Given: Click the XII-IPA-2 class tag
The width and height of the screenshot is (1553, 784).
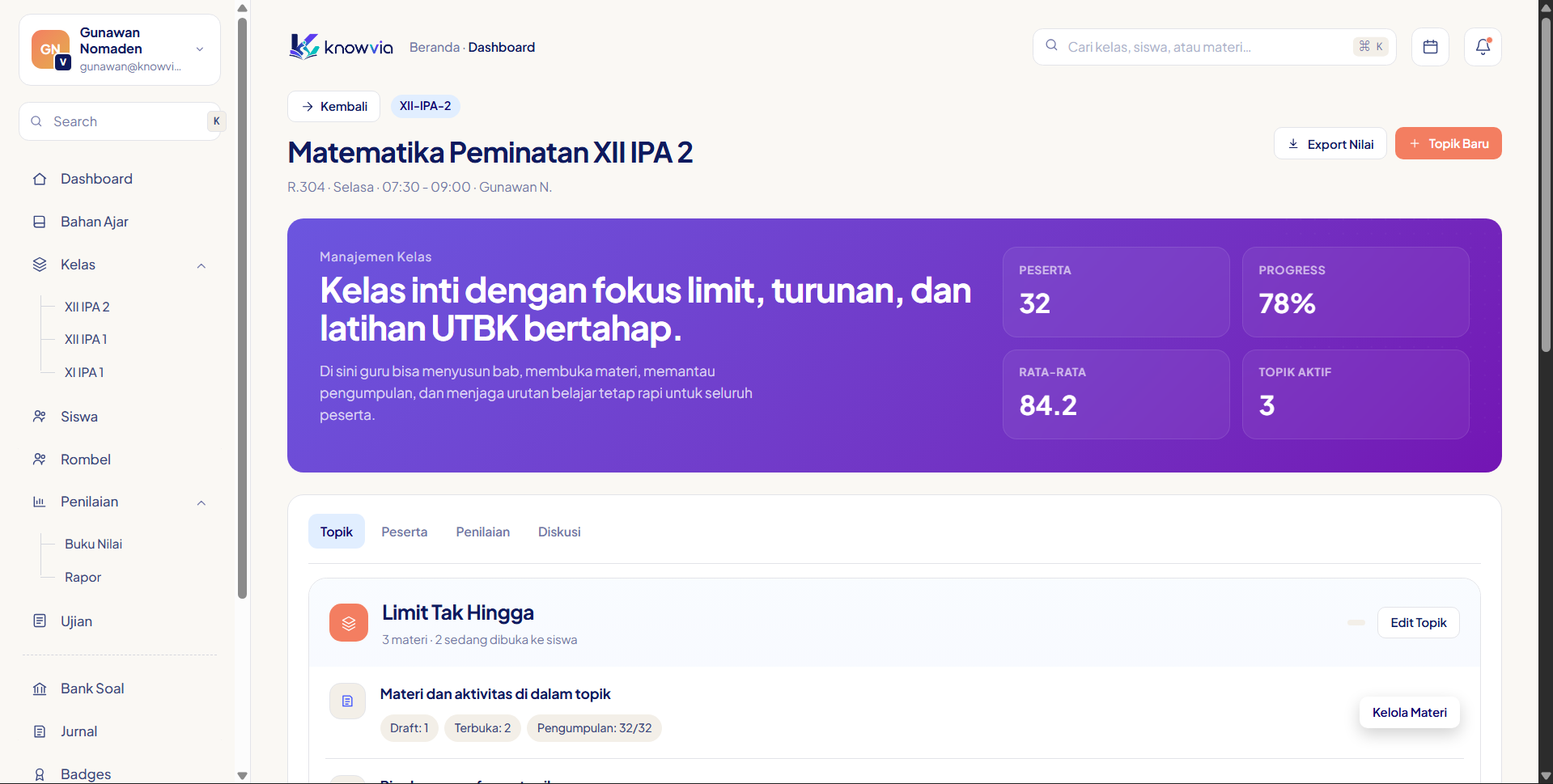Looking at the screenshot, I should coord(426,106).
